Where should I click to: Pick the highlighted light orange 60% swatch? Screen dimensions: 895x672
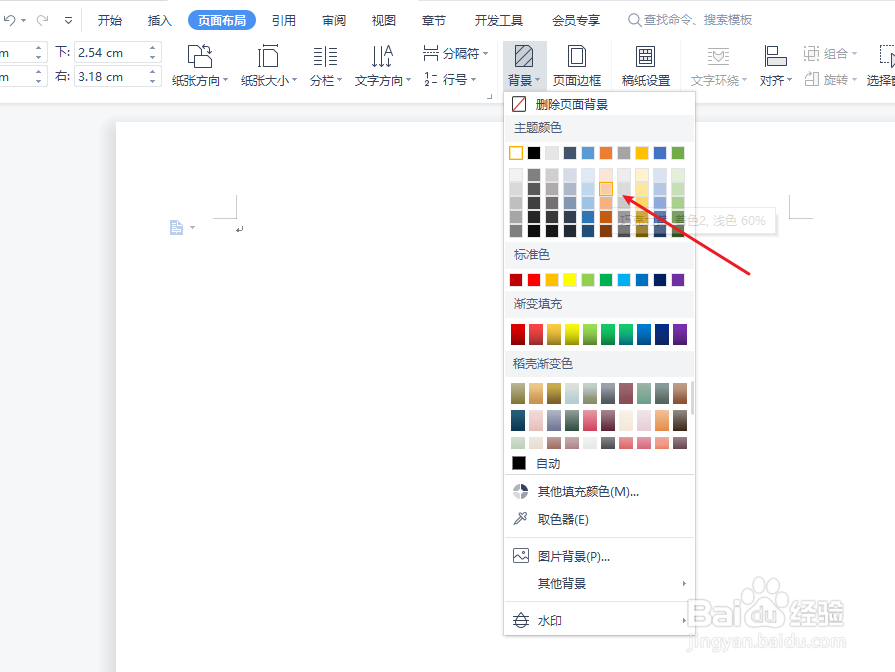[x=606, y=188]
